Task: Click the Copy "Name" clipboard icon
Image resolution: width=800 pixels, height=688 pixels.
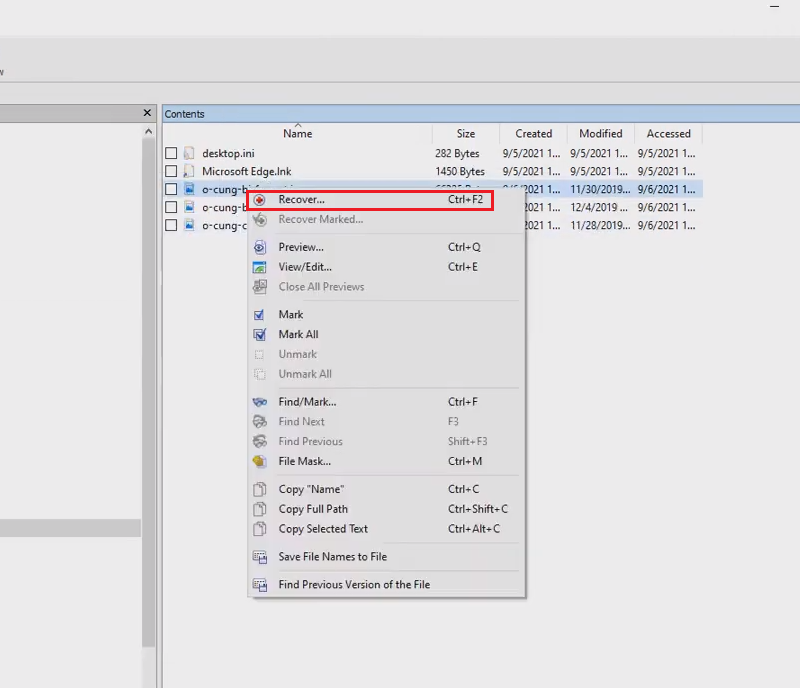Action: (260, 489)
